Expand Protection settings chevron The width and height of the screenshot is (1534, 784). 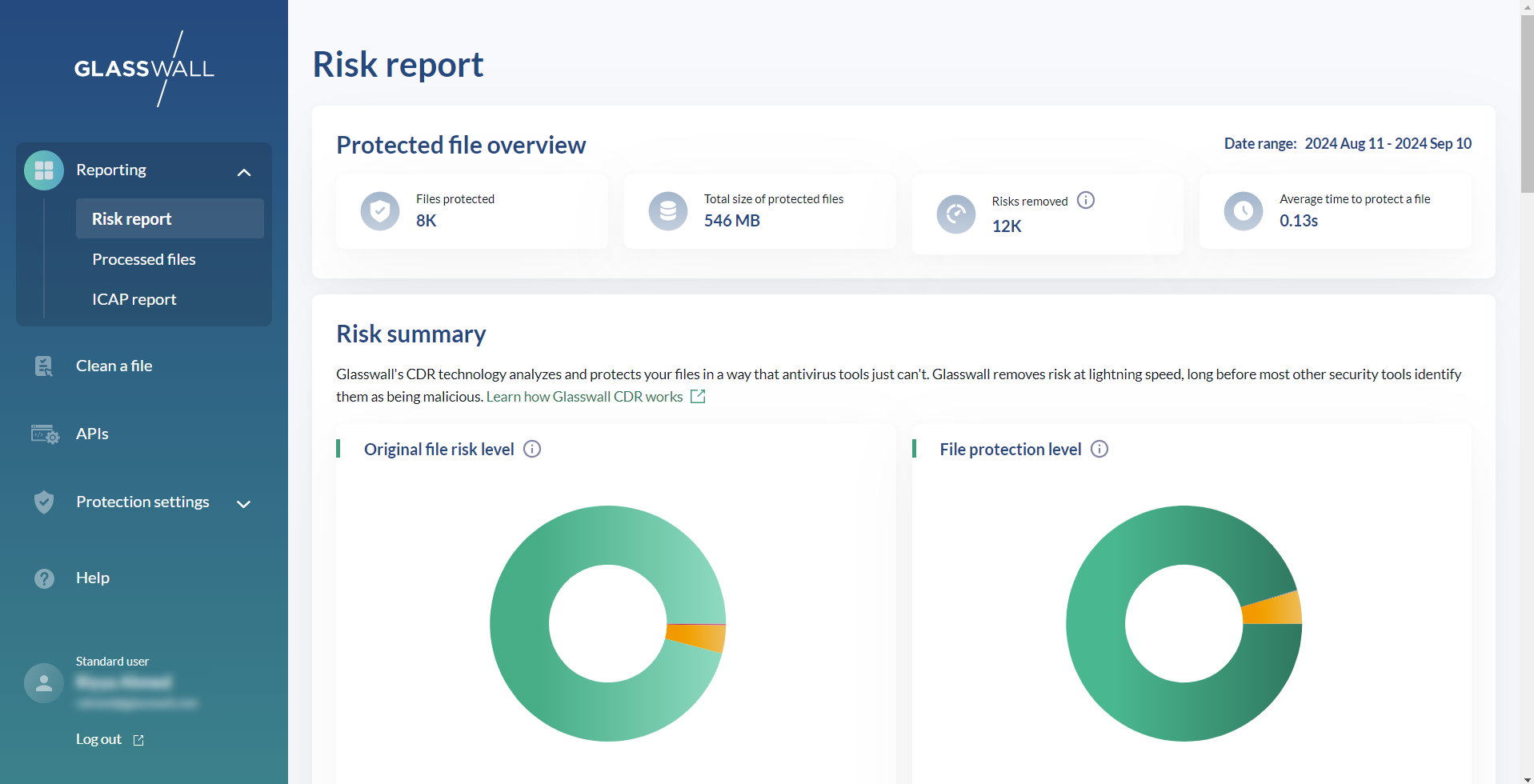[244, 503]
